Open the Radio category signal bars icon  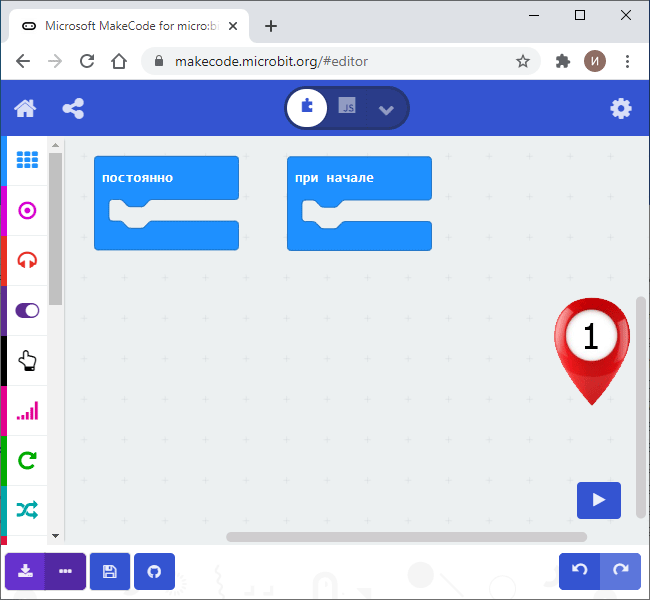(x=27, y=411)
